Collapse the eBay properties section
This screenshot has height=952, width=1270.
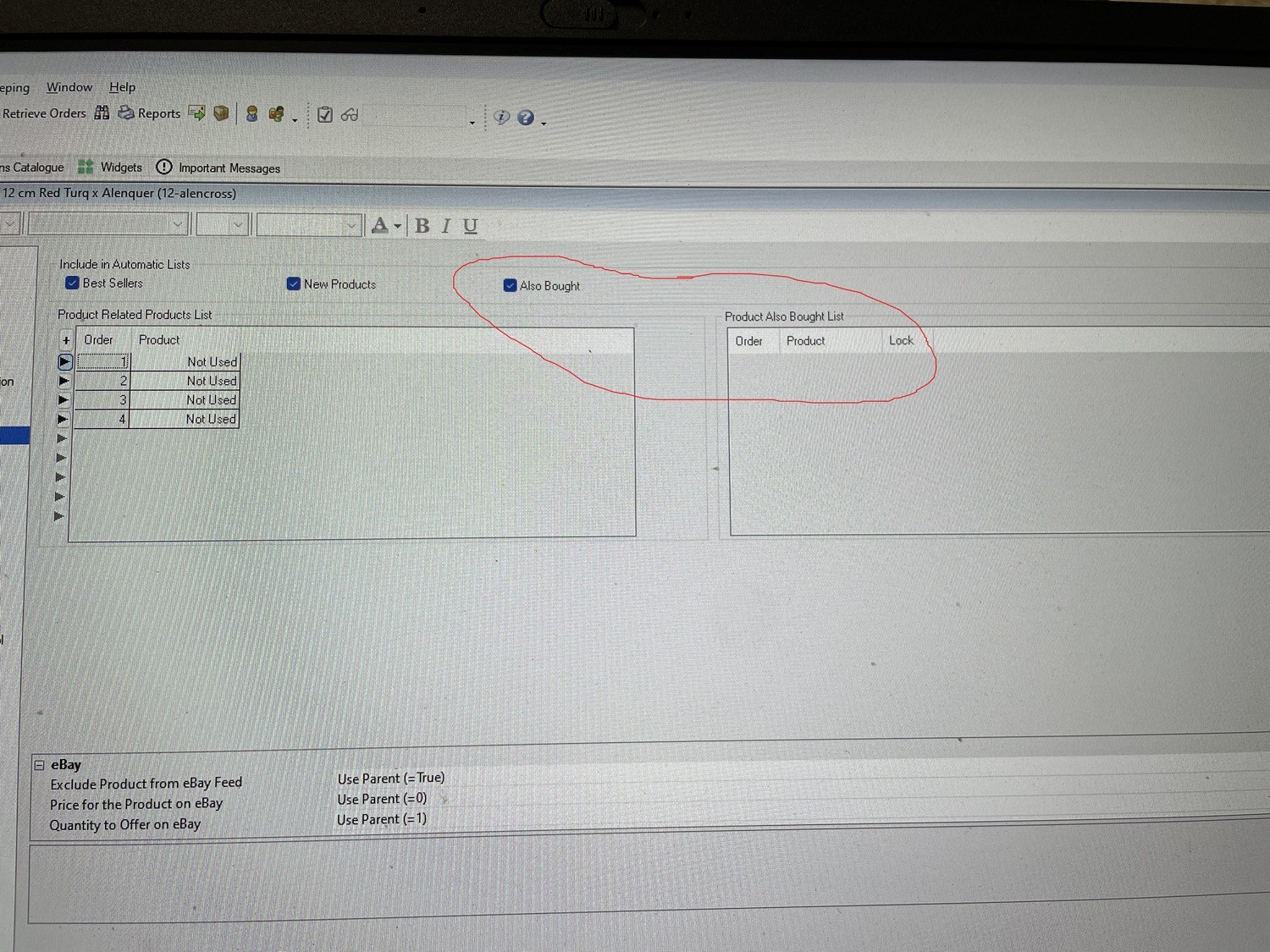click(39, 765)
